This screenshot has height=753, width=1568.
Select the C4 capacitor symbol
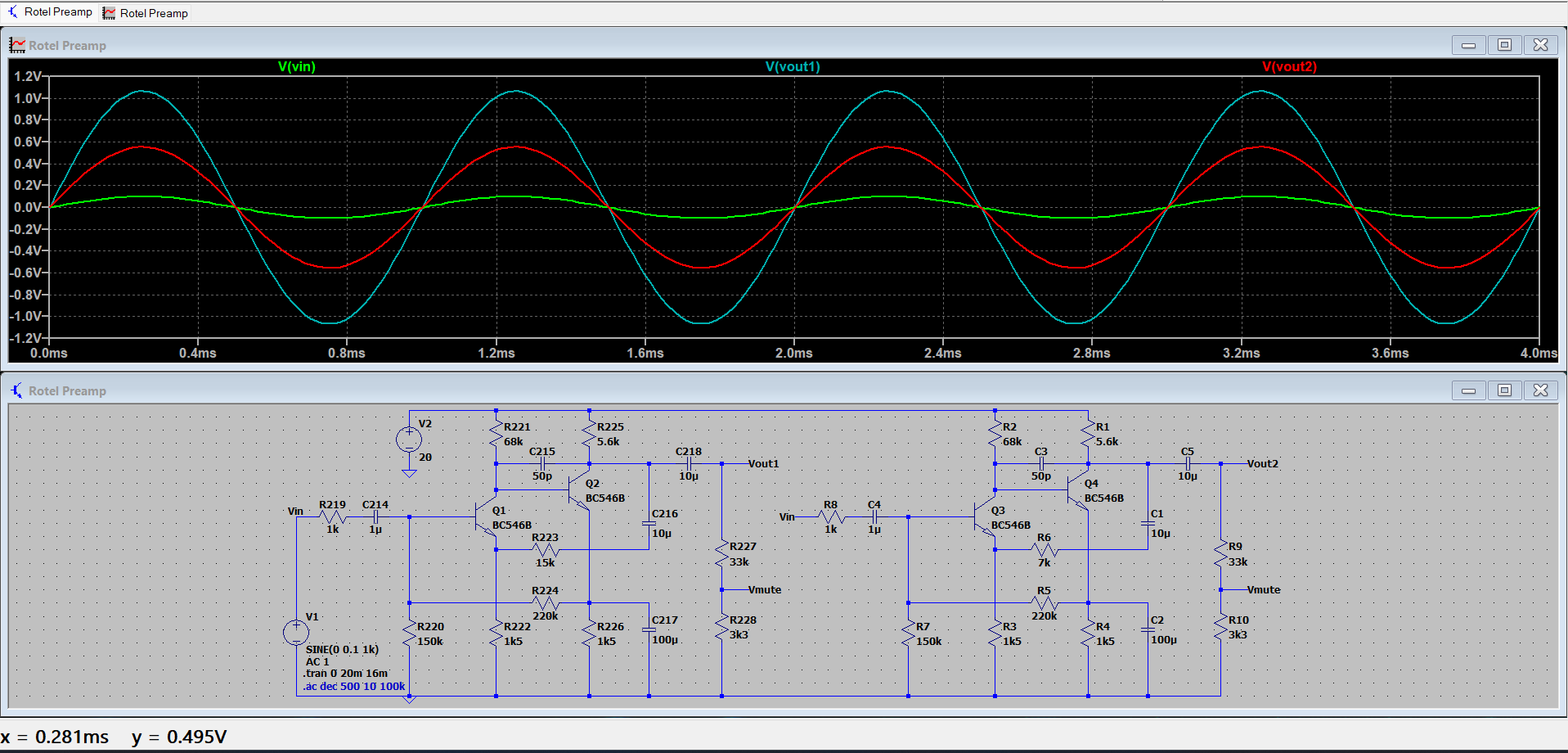coord(874,517)
